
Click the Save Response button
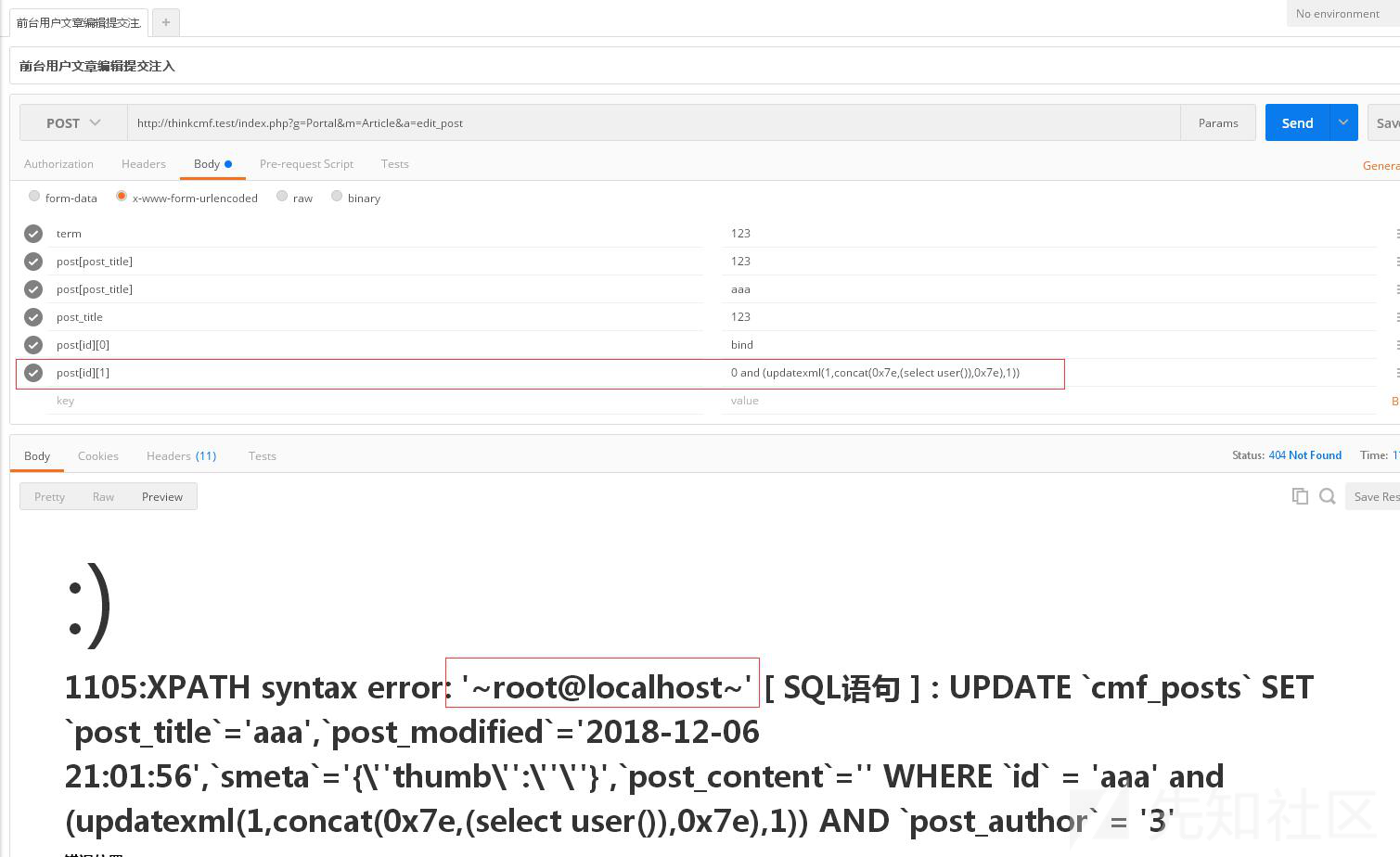[x=1373, y=496]
